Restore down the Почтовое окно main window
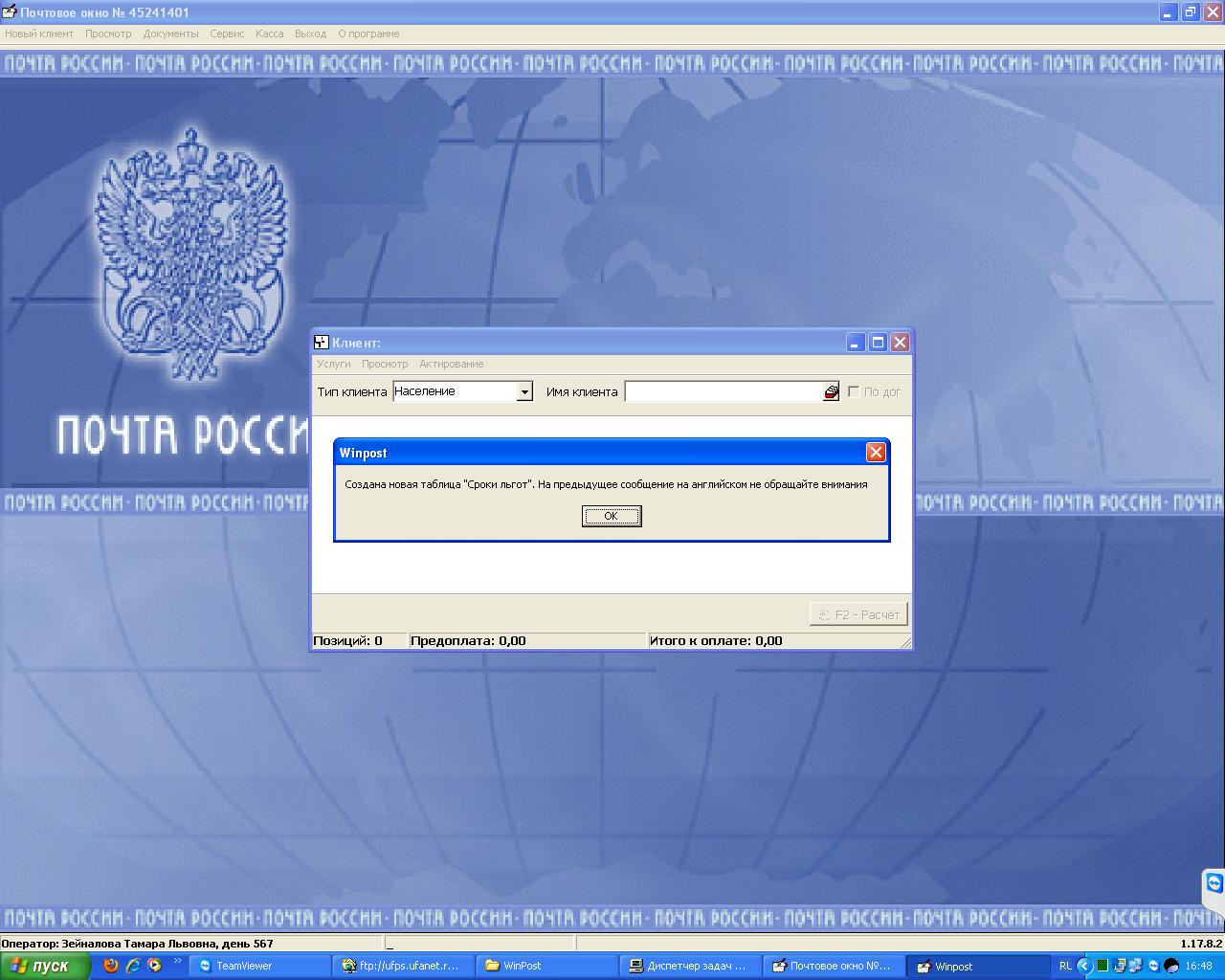 click(1191, 12)
